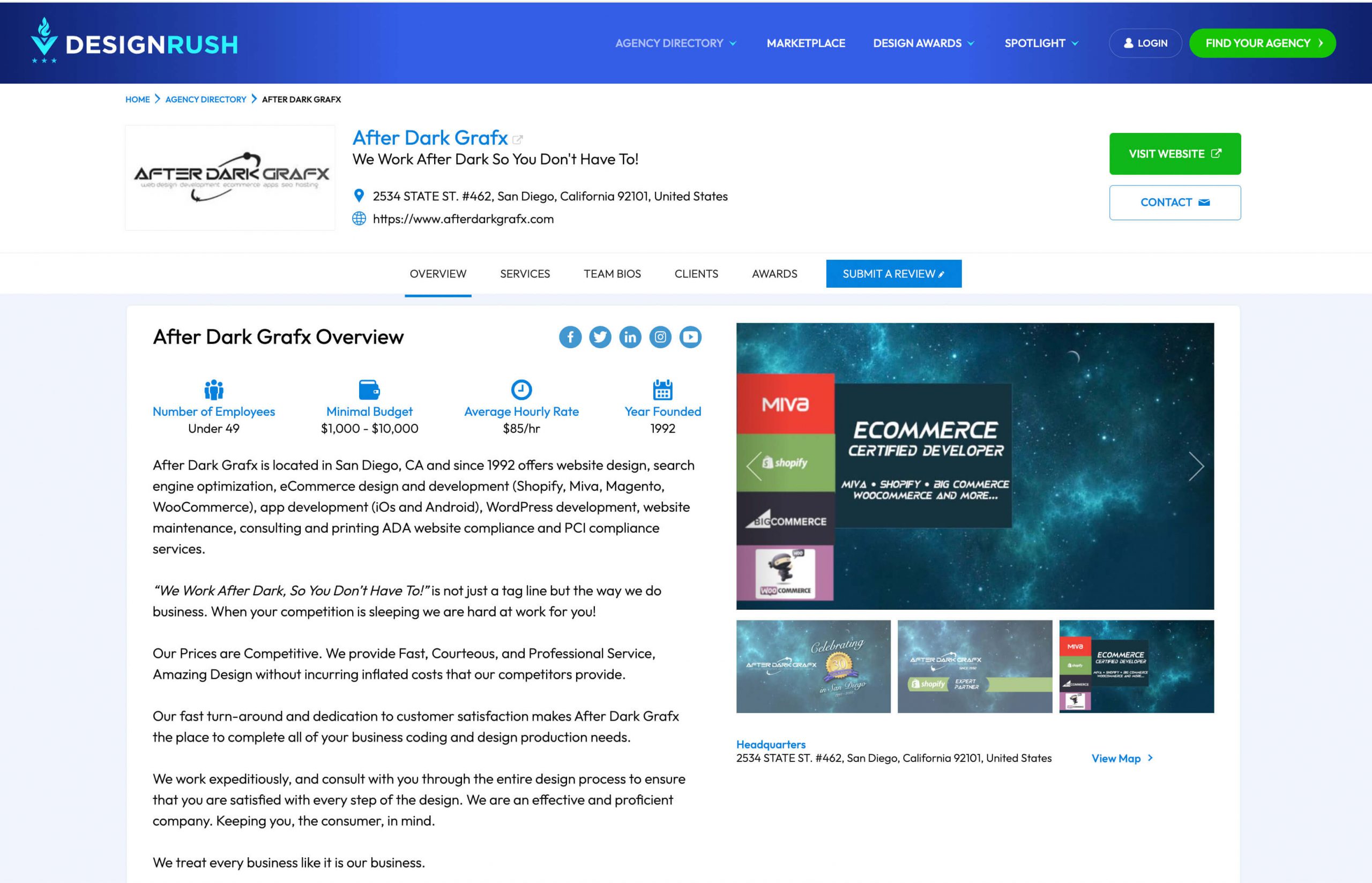Switch to the Services tab
Viewport: 1372px width, 883px height.
[525, 274]
